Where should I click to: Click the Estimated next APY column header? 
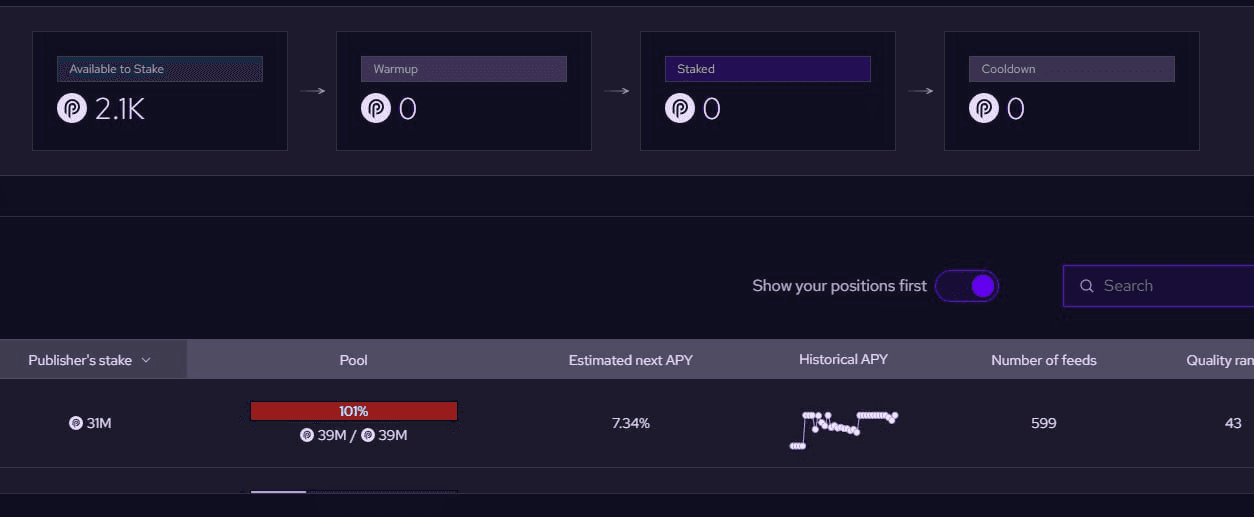tap(630, 360)
